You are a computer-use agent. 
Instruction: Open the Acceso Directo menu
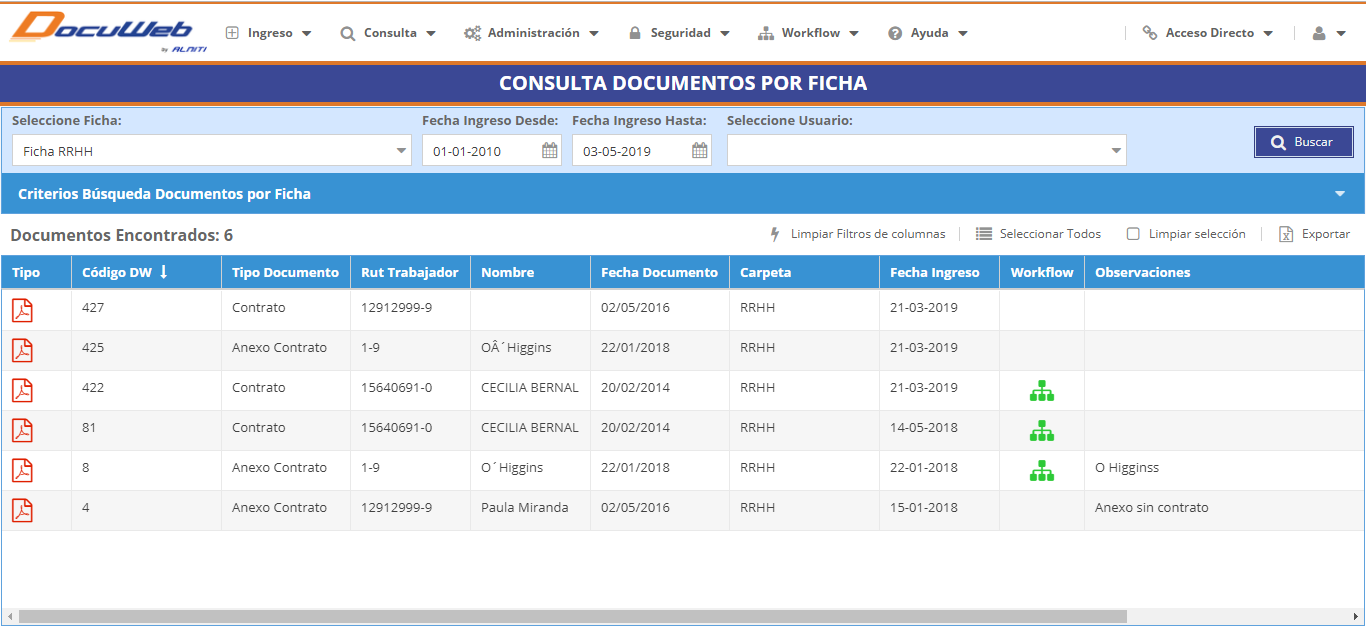point(1208,33)
